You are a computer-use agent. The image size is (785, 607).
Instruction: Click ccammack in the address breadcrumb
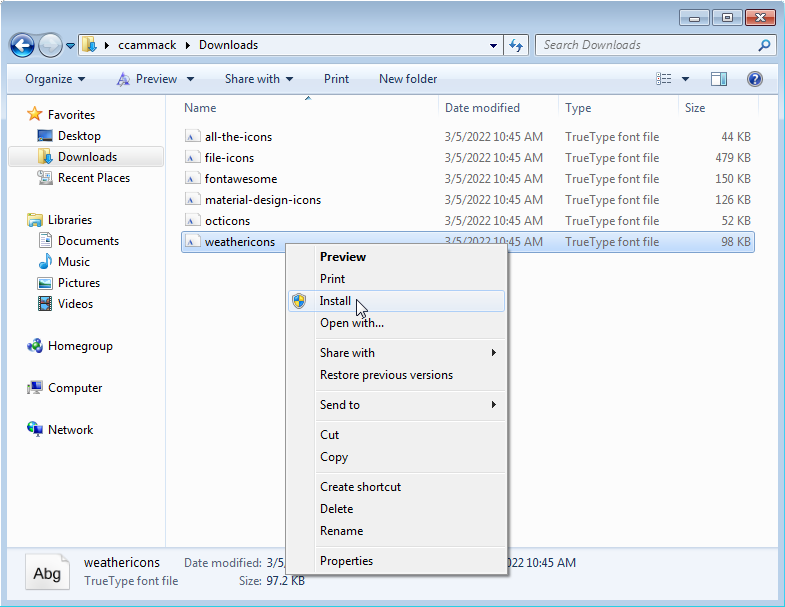pos(147,45)
